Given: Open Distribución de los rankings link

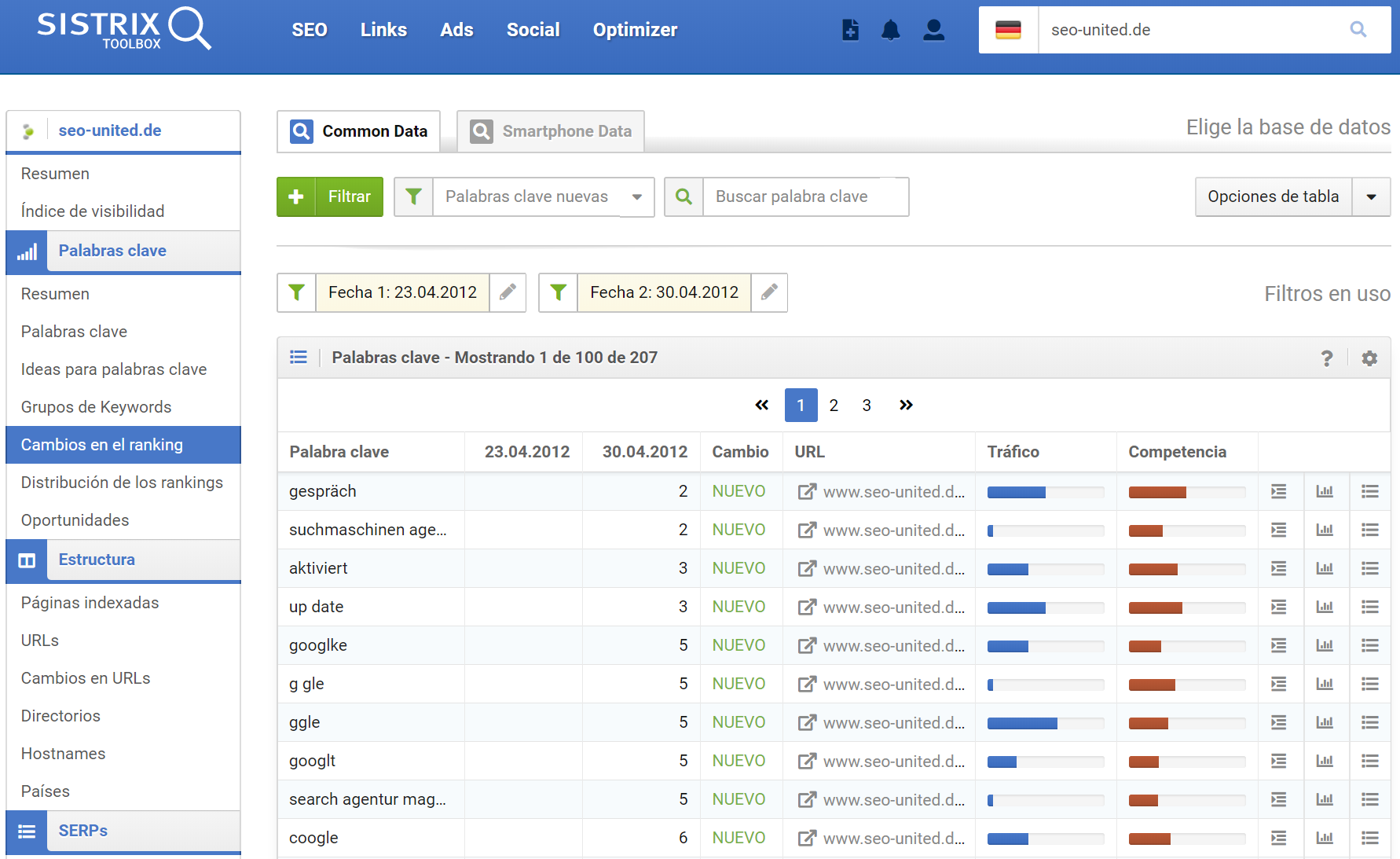Looking at the screenshot, I should pyautogui.click(x=122, y=483).
